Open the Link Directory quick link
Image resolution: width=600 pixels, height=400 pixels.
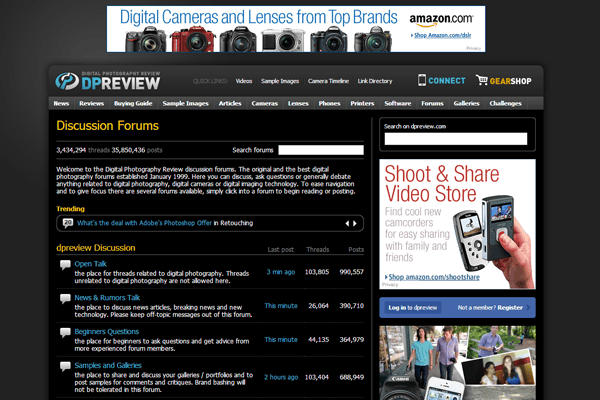375,81
